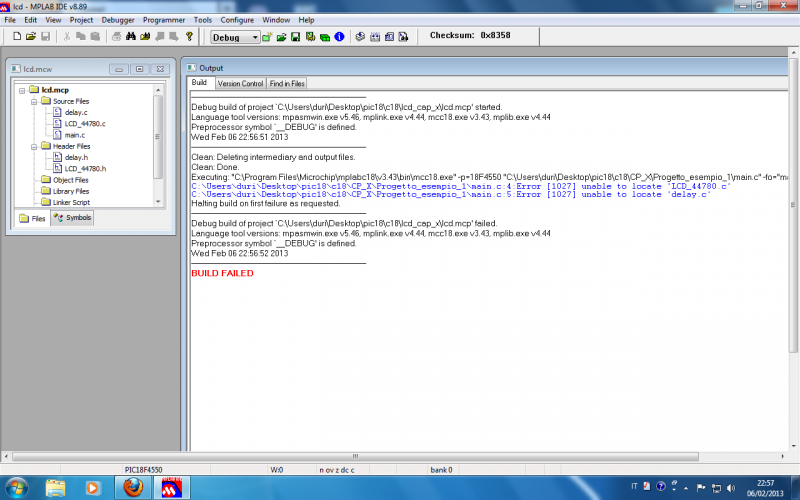Open the Tools menu
This screenshot has width=800, height=500.
[203, 20]
